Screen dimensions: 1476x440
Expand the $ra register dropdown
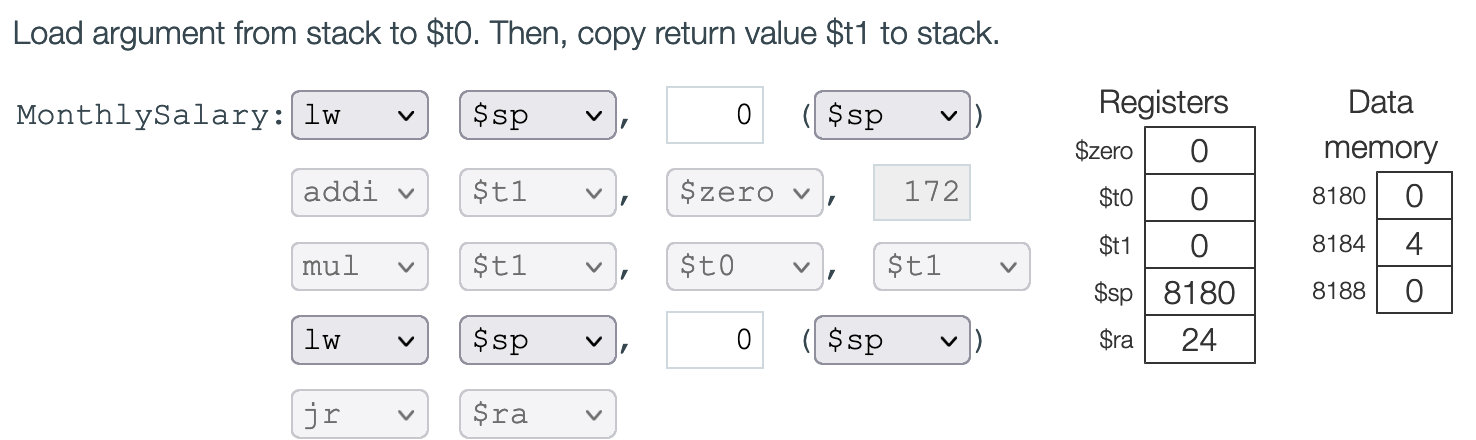coord(537,414)
